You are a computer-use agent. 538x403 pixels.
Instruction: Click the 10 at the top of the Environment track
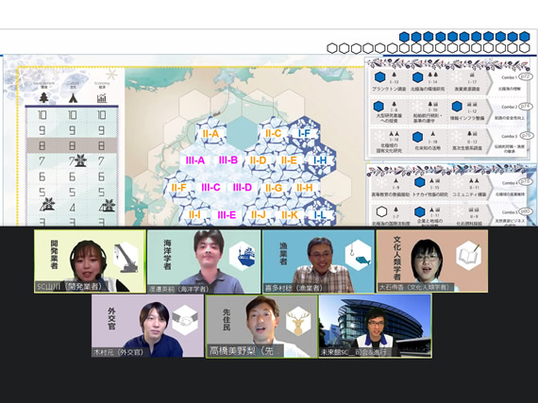(43, 115)
